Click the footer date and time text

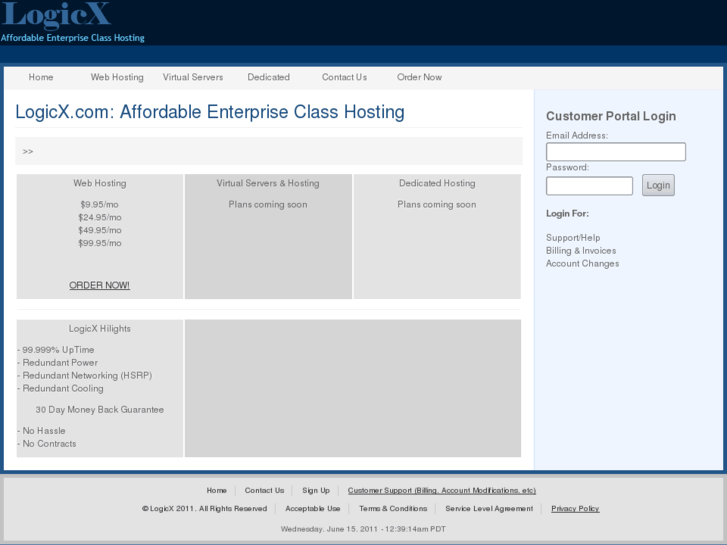pyautogui.click(x=363, y=529)
